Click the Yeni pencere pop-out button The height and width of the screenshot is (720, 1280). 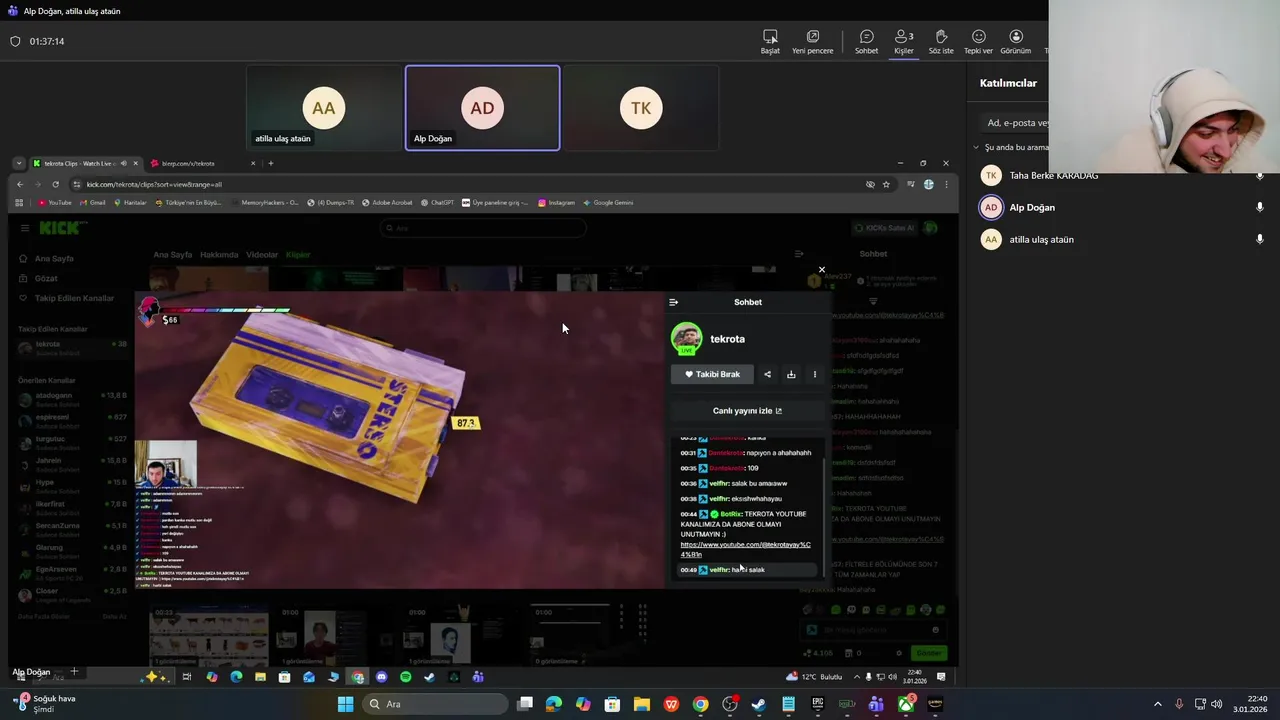pyautogui.click(x=812, y=42)
